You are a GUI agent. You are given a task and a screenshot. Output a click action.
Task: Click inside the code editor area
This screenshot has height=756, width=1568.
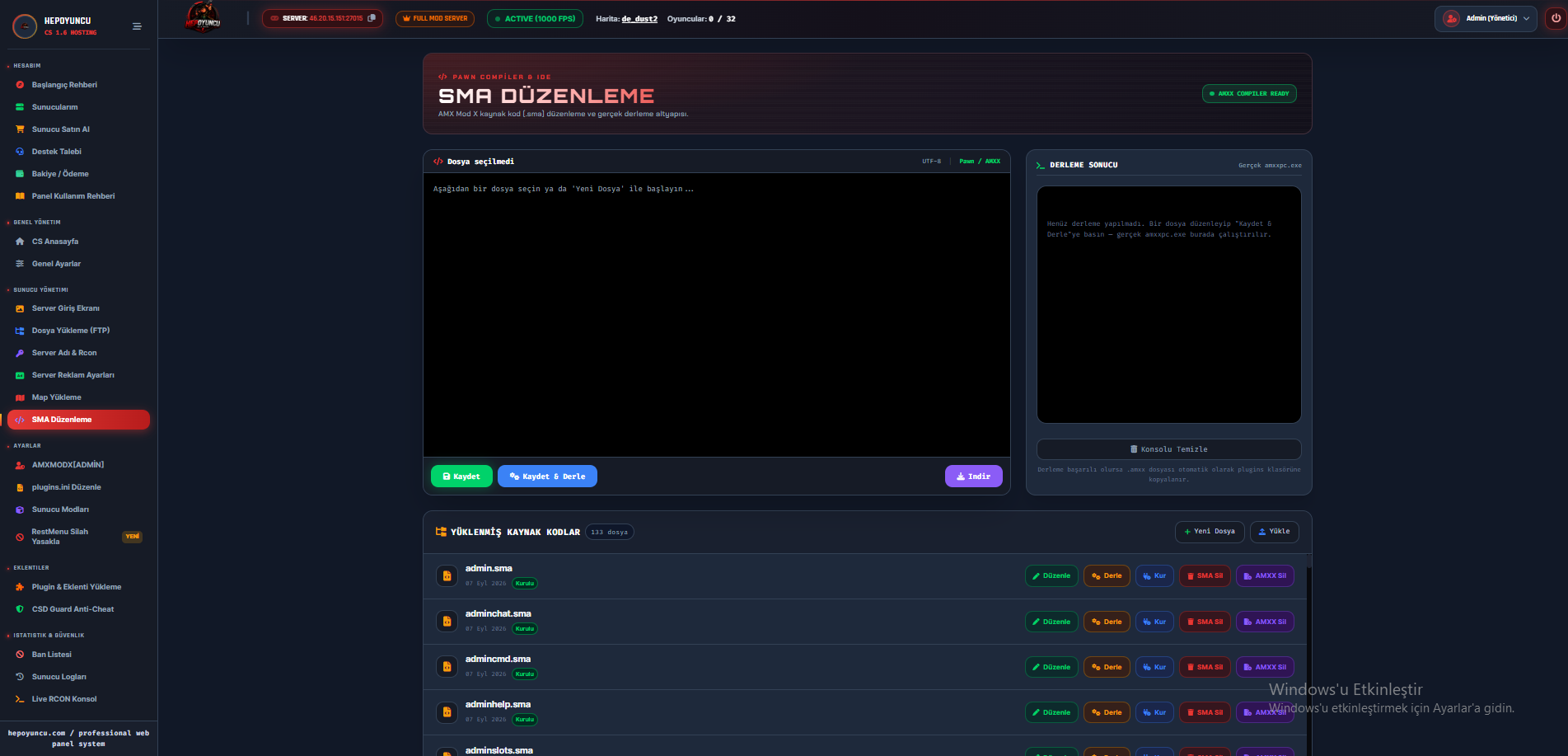click(716, 314)
